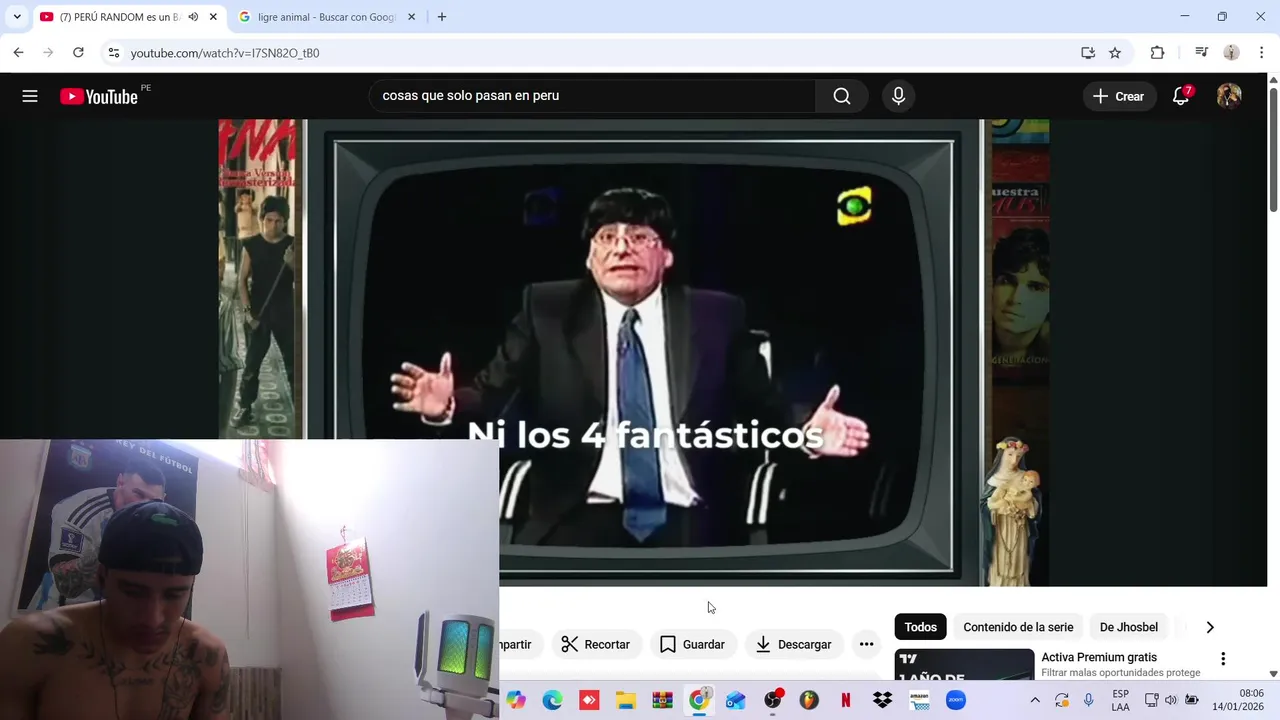Viewport: 1280px width, 720px height.
Task: Open the volume speaker tray icon
Action: pos(1171,700)
